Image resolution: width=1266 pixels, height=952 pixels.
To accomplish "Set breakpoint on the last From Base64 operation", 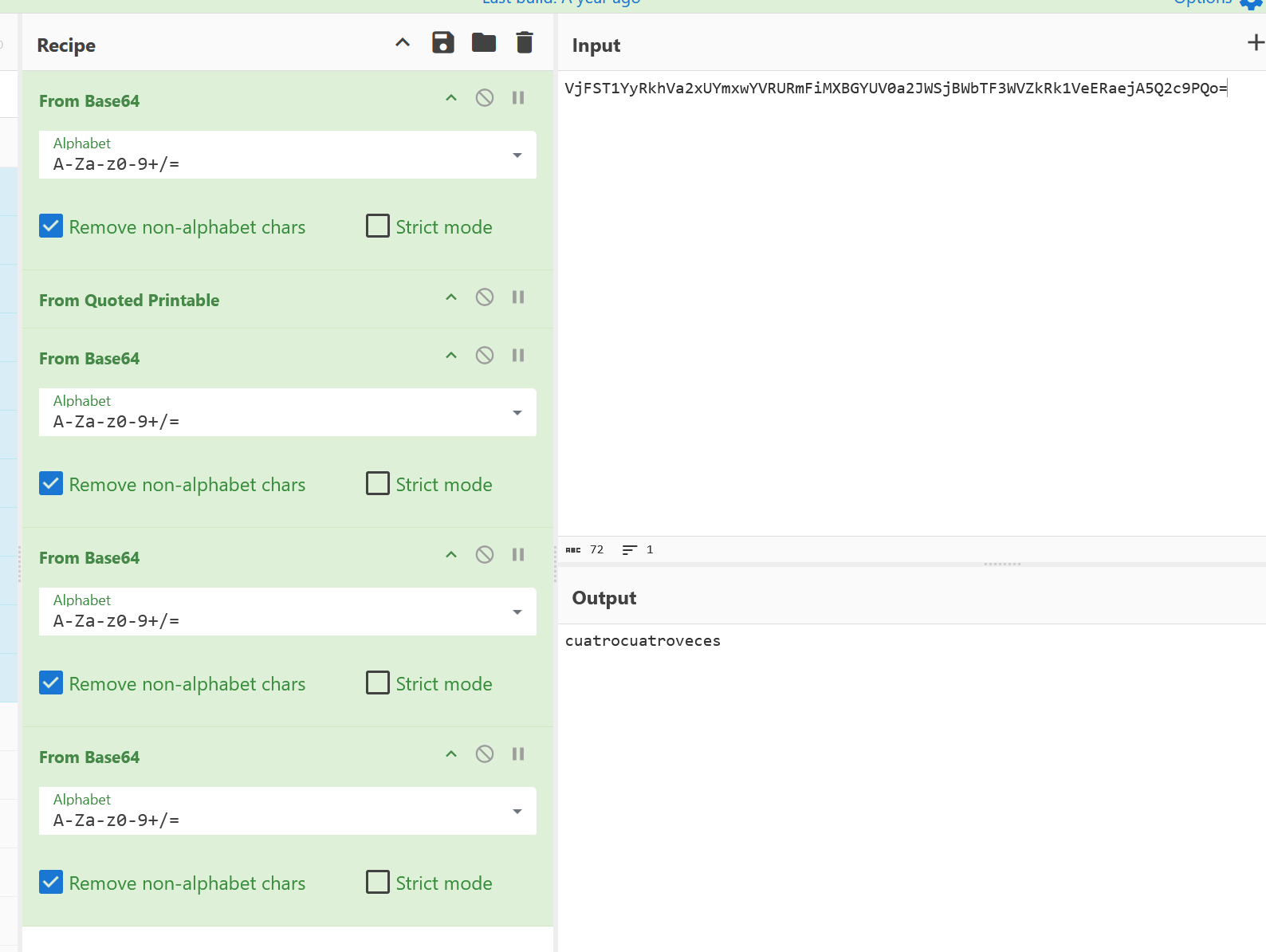I will [518, 754].
